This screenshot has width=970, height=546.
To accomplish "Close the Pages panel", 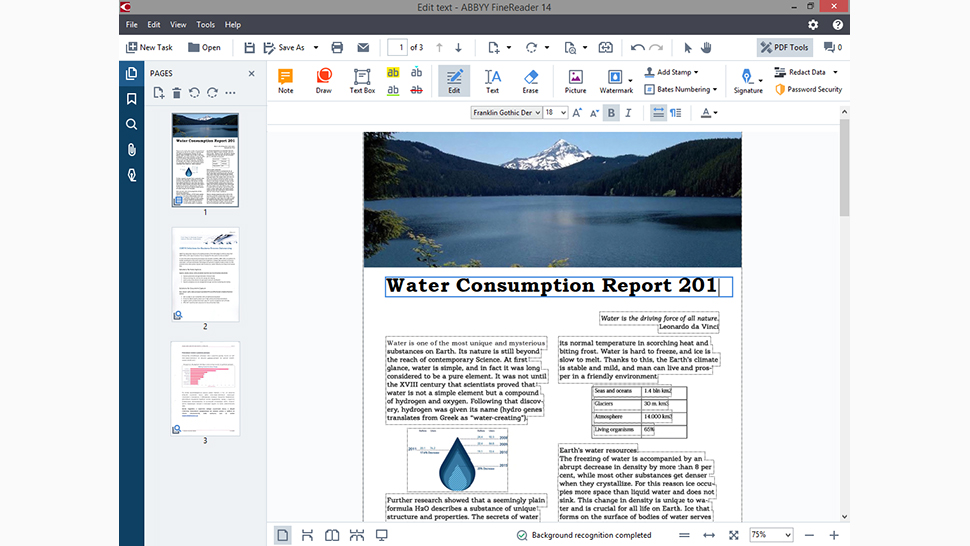I will pyautogui.click(x=251, y=74).
